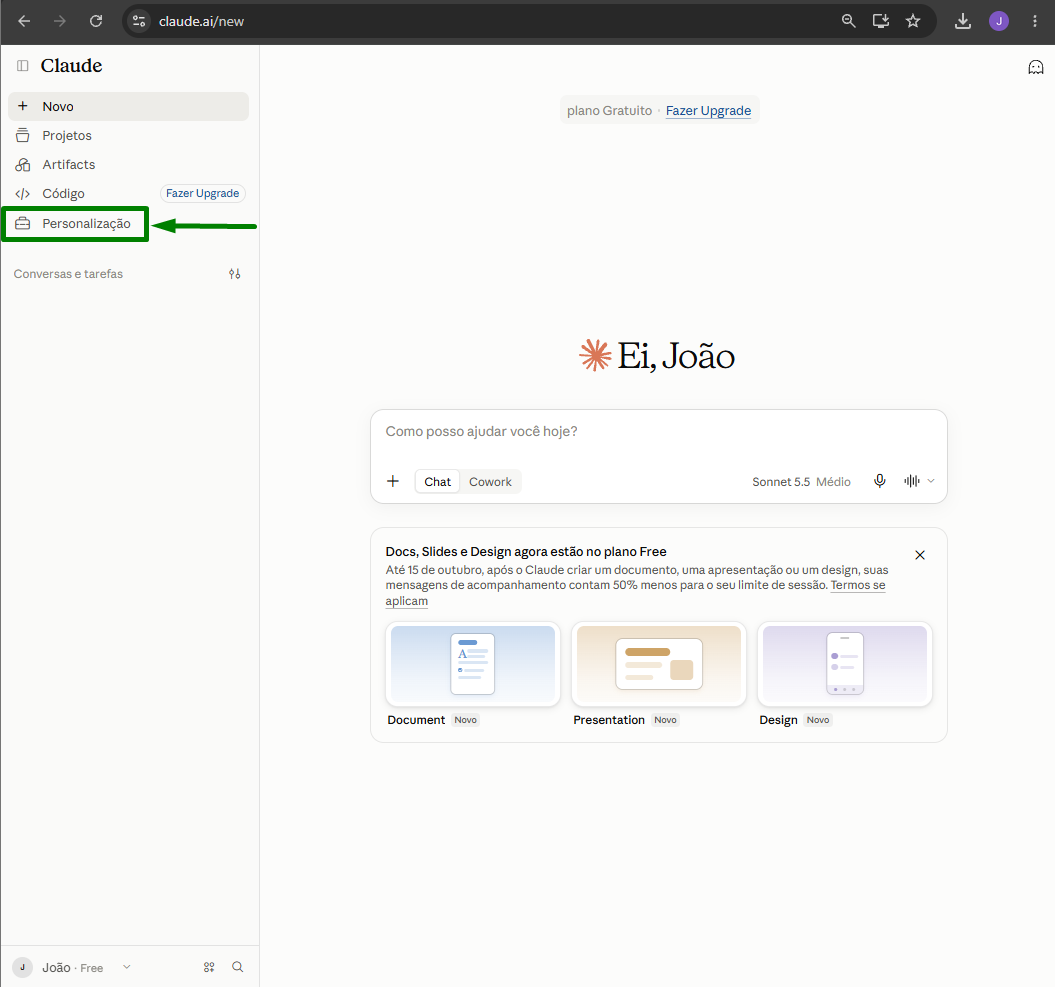Viewport: 1055px width, 987px height.
Task: Click the install app icon in address bar
Action: coord(881,21)
